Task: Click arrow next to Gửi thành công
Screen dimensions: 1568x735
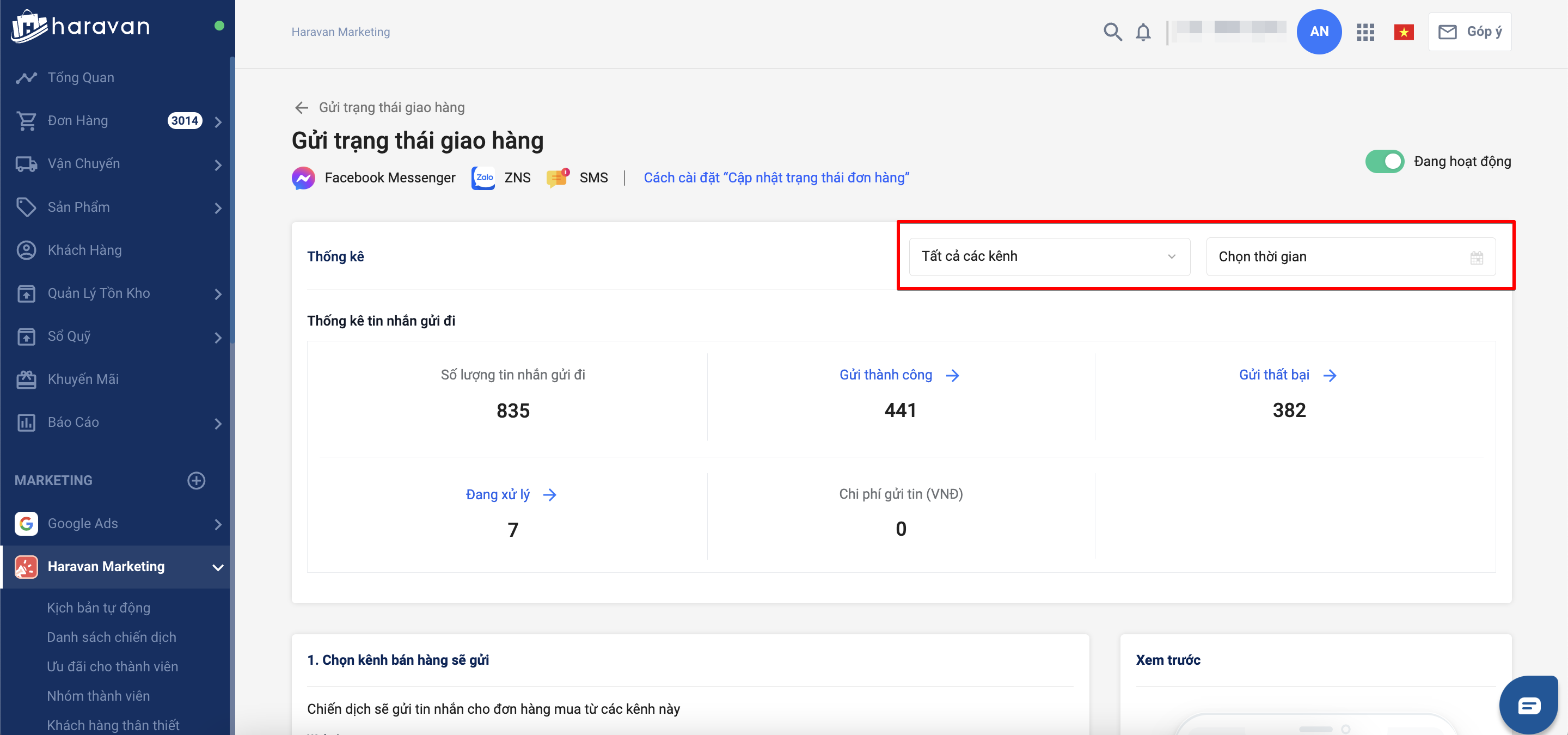Action: click(x=953, y=376)
